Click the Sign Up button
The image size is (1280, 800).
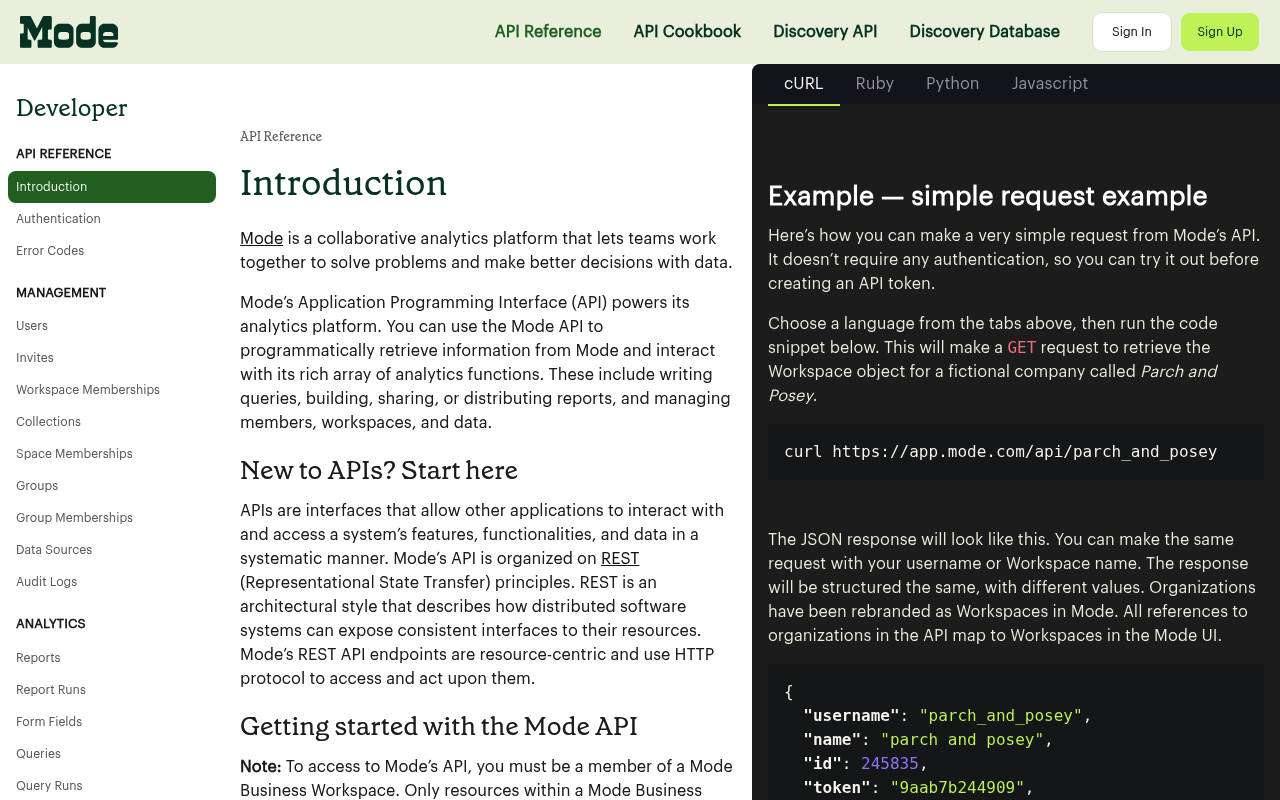pos(1220,32)
